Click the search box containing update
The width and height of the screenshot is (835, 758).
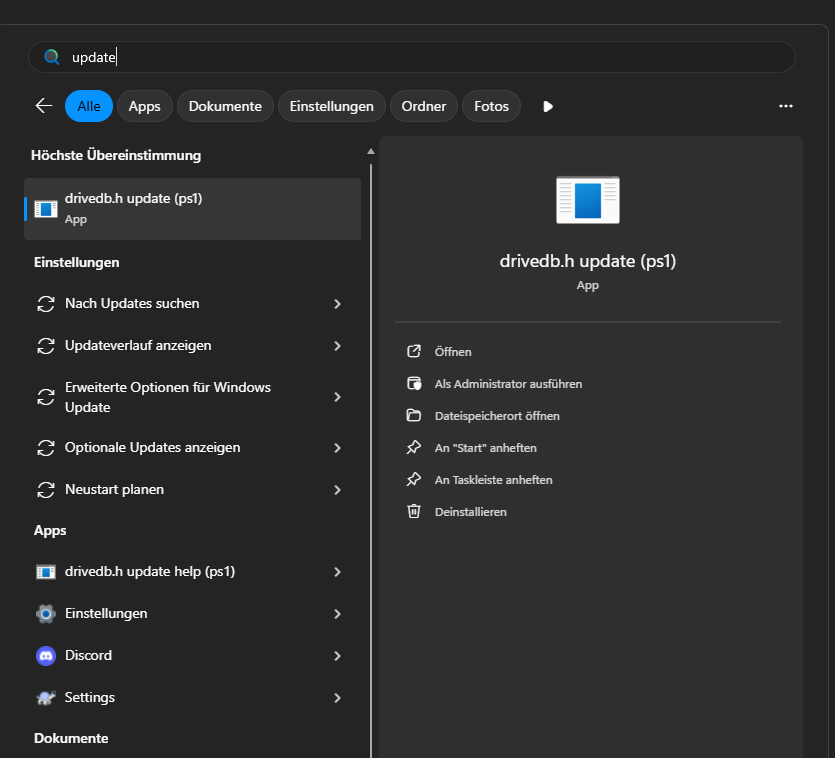[x=412, y=57]
